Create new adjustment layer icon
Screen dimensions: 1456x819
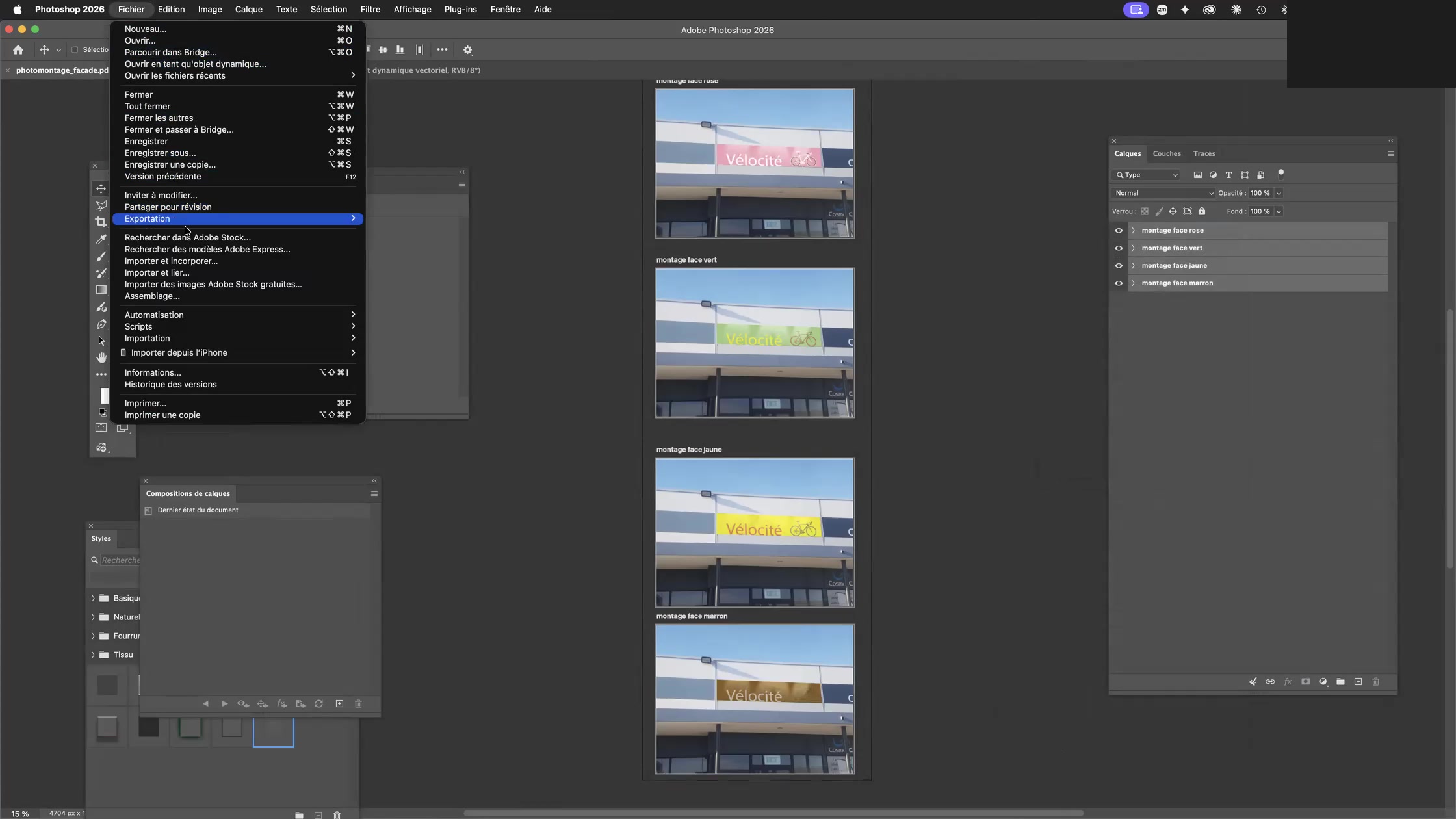pyautogui.click(x=1323, y=682)
